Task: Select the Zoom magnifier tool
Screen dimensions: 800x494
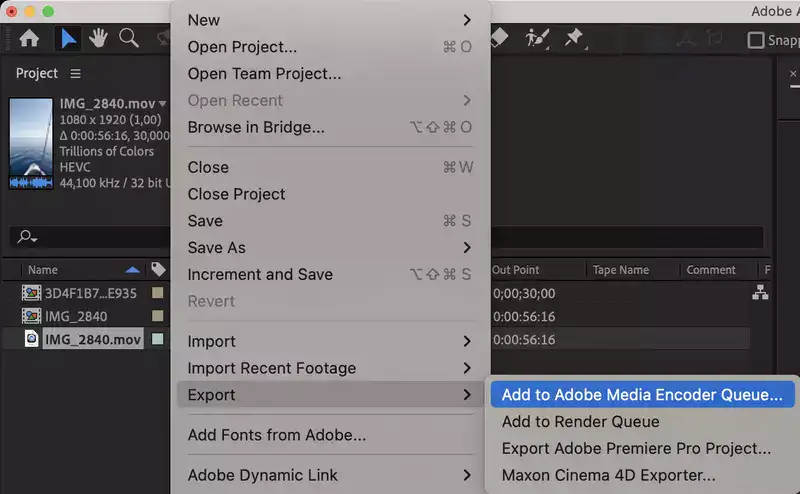Action: (129, 38)
